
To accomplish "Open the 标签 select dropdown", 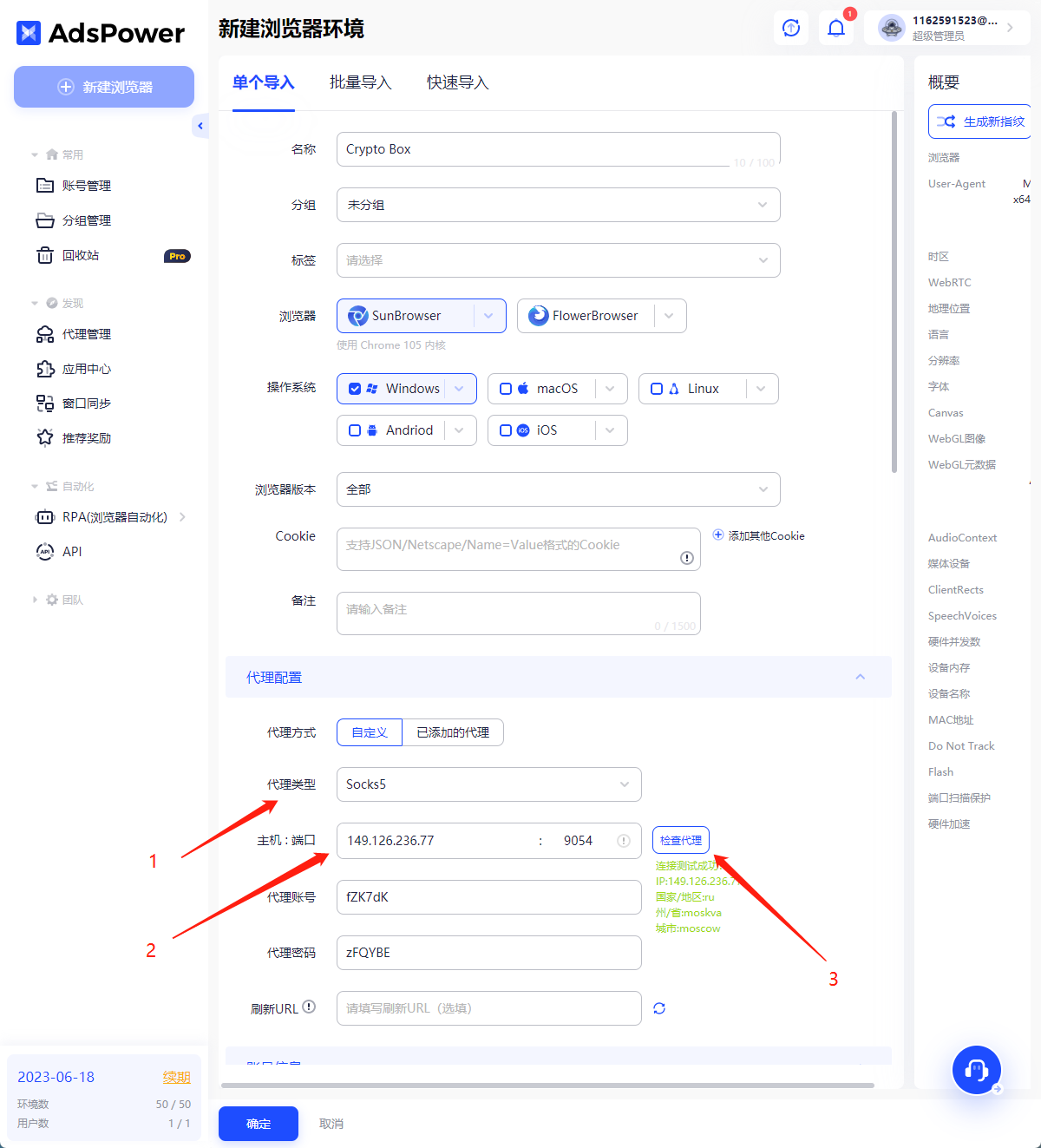I will 559,260.
